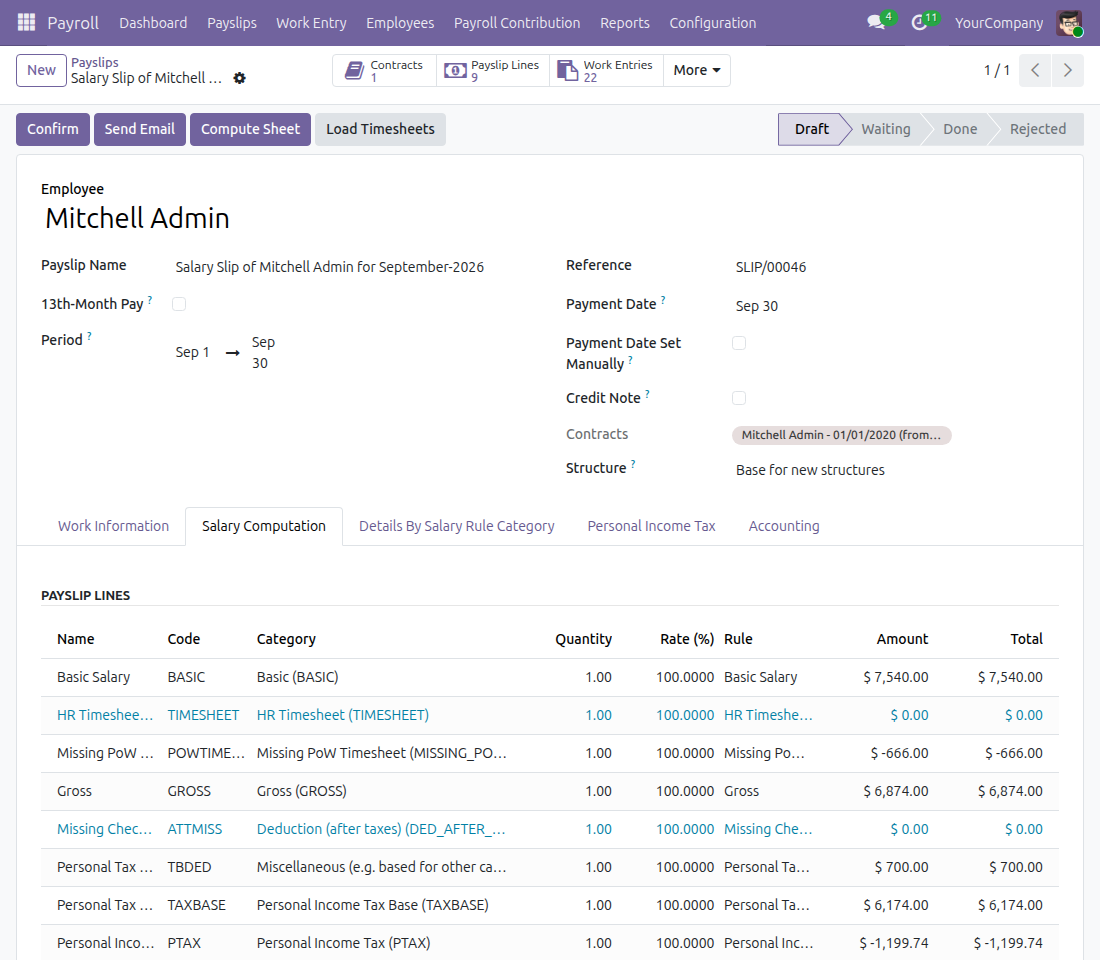This screenshot has width=1100, height=960.
Task: Switch to the Accounting tab
Action: click(784, 526)
